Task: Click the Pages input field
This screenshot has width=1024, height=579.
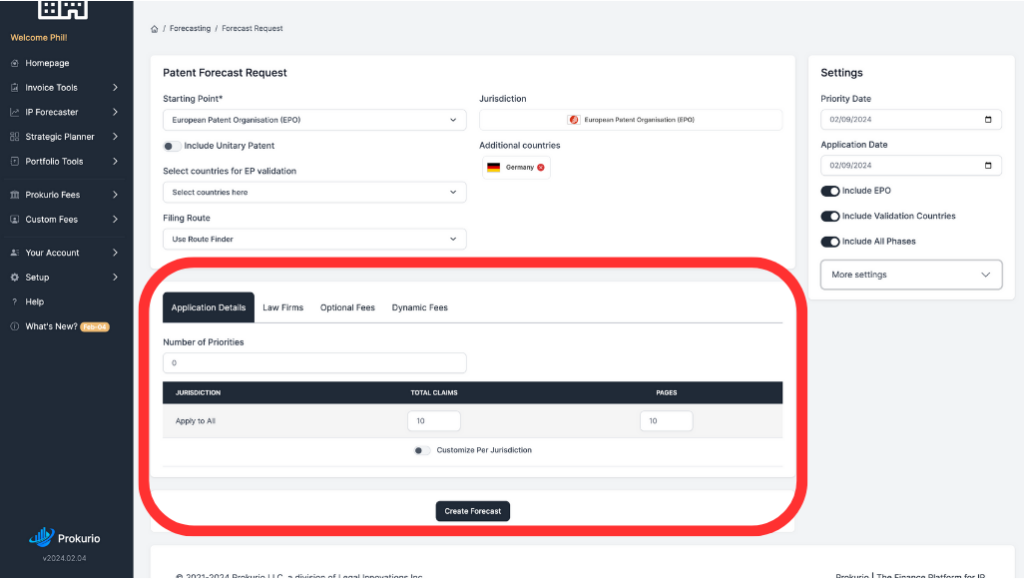Action: pyautogui.click(x=666, y=421)
